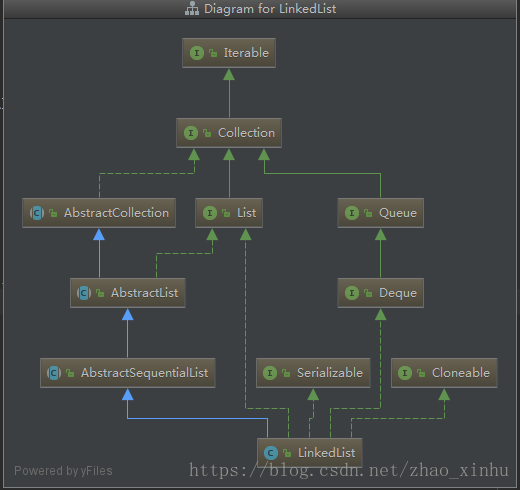Click the interface icon on Iterable

[x=197, y=53]
